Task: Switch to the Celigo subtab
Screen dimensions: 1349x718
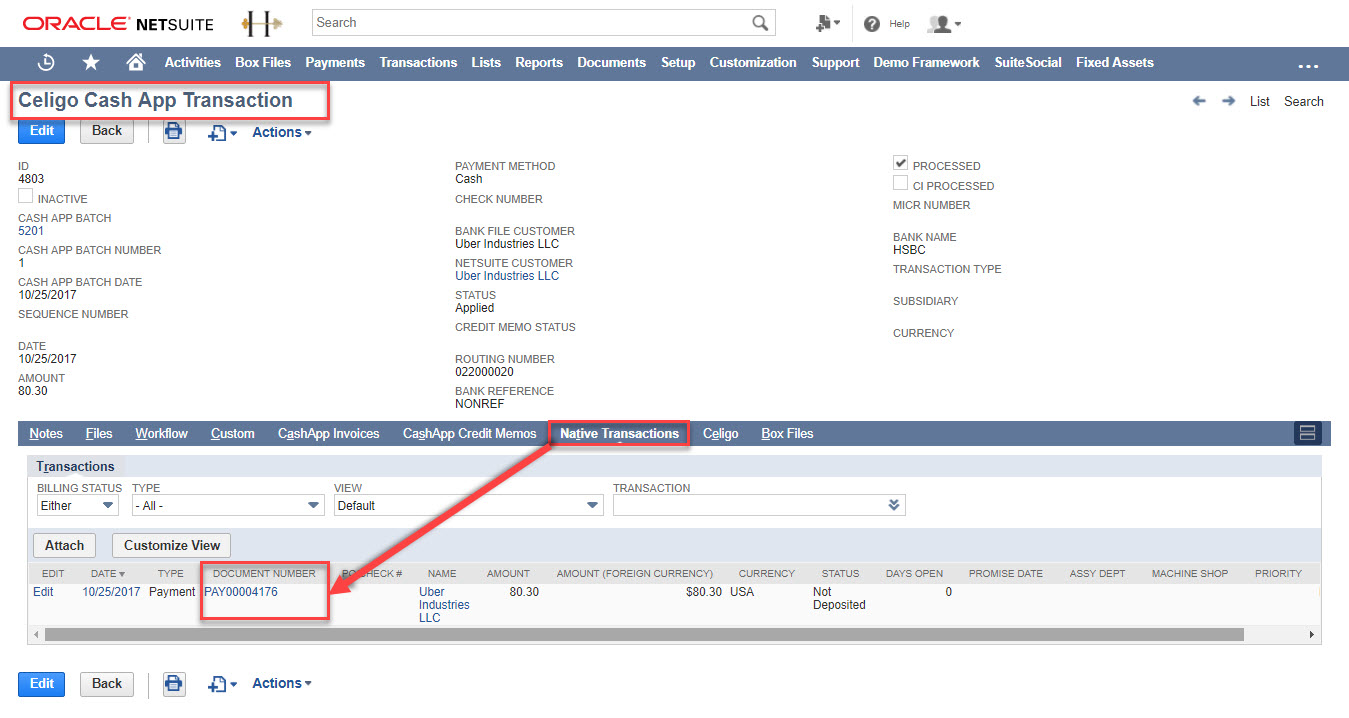Action: pyautogui.click(x=721, y=433)
